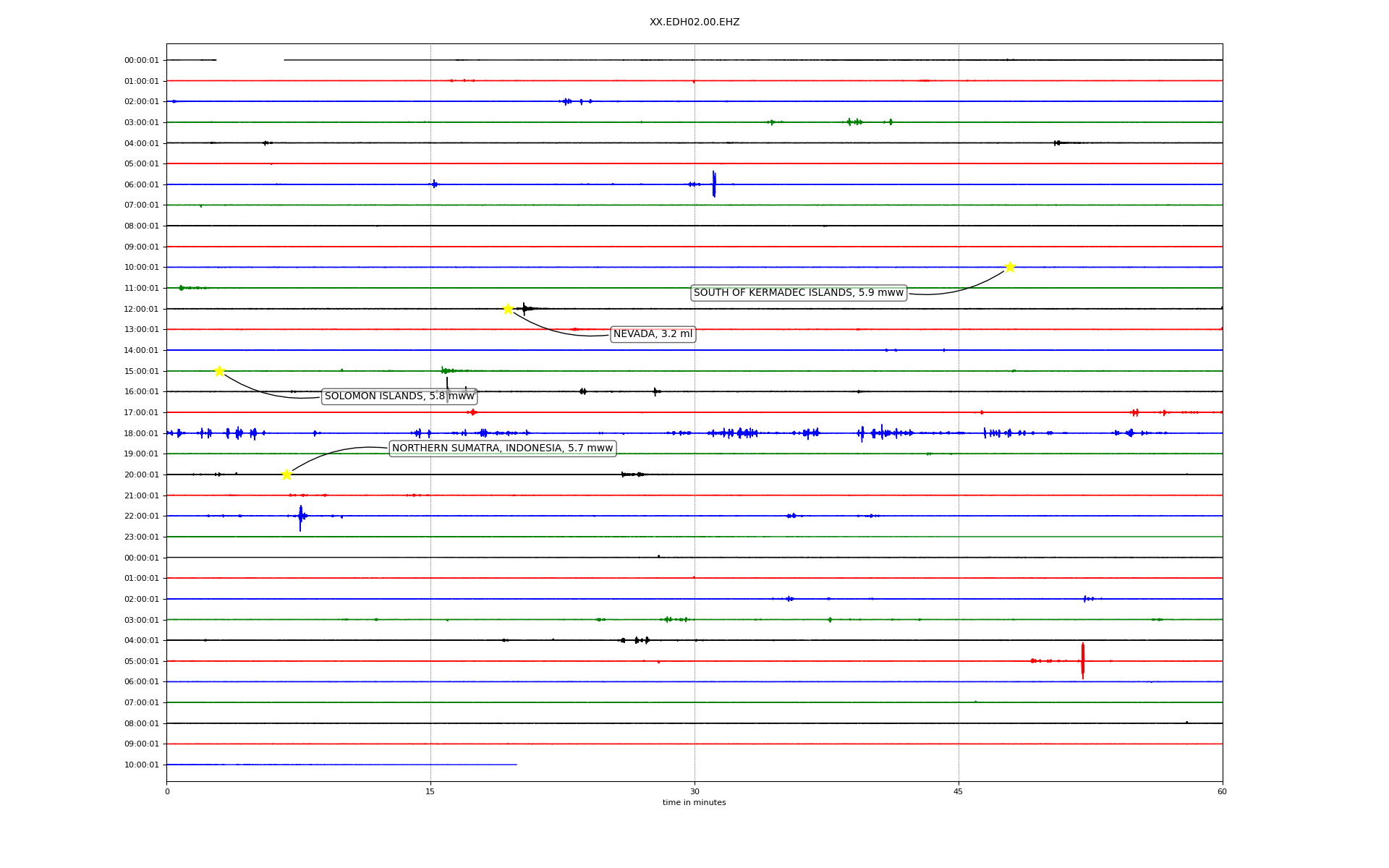
Task: Click the blue spike on 22:00:01 trace
Action: (x=300, y=517)
